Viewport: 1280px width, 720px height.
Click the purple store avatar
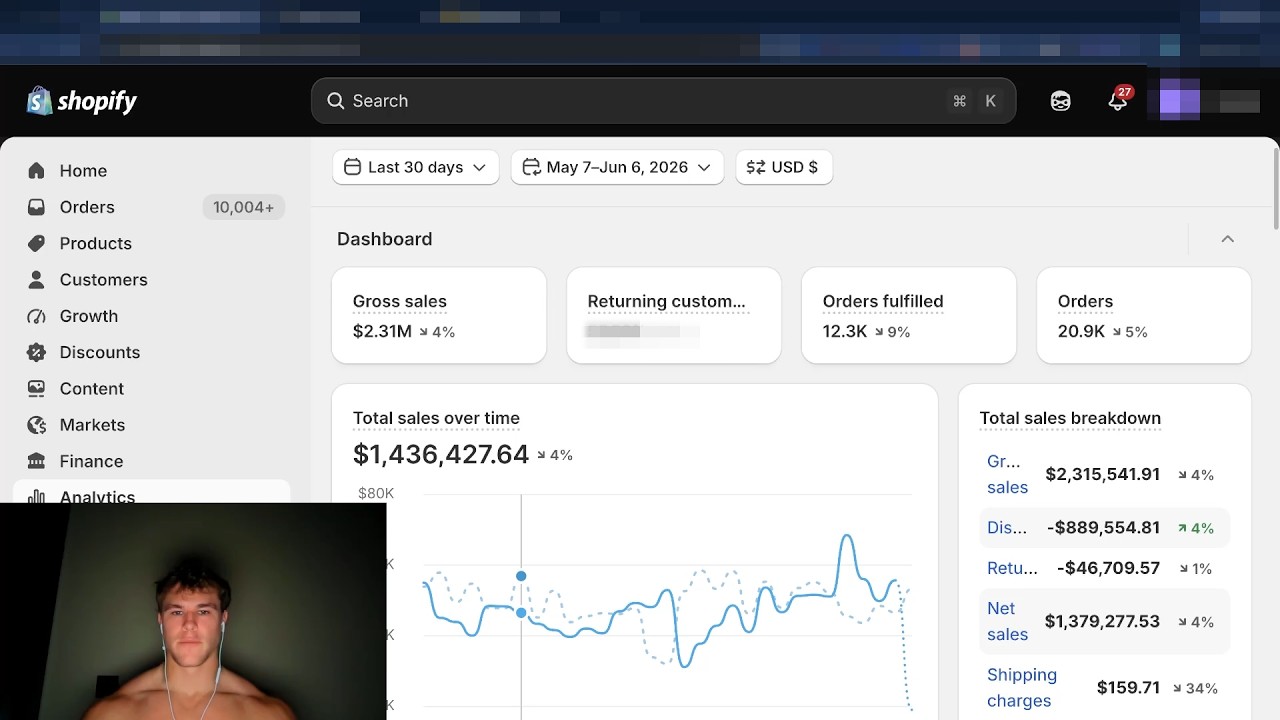pyautogui.click(x=1179, y=101)
